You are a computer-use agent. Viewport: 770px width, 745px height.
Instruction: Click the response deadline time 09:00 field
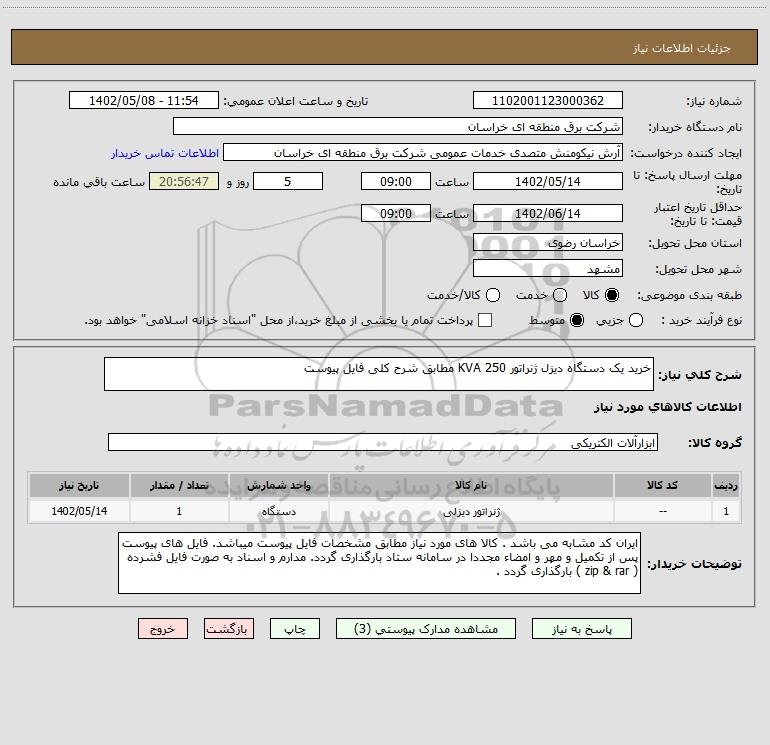point(396,181)
